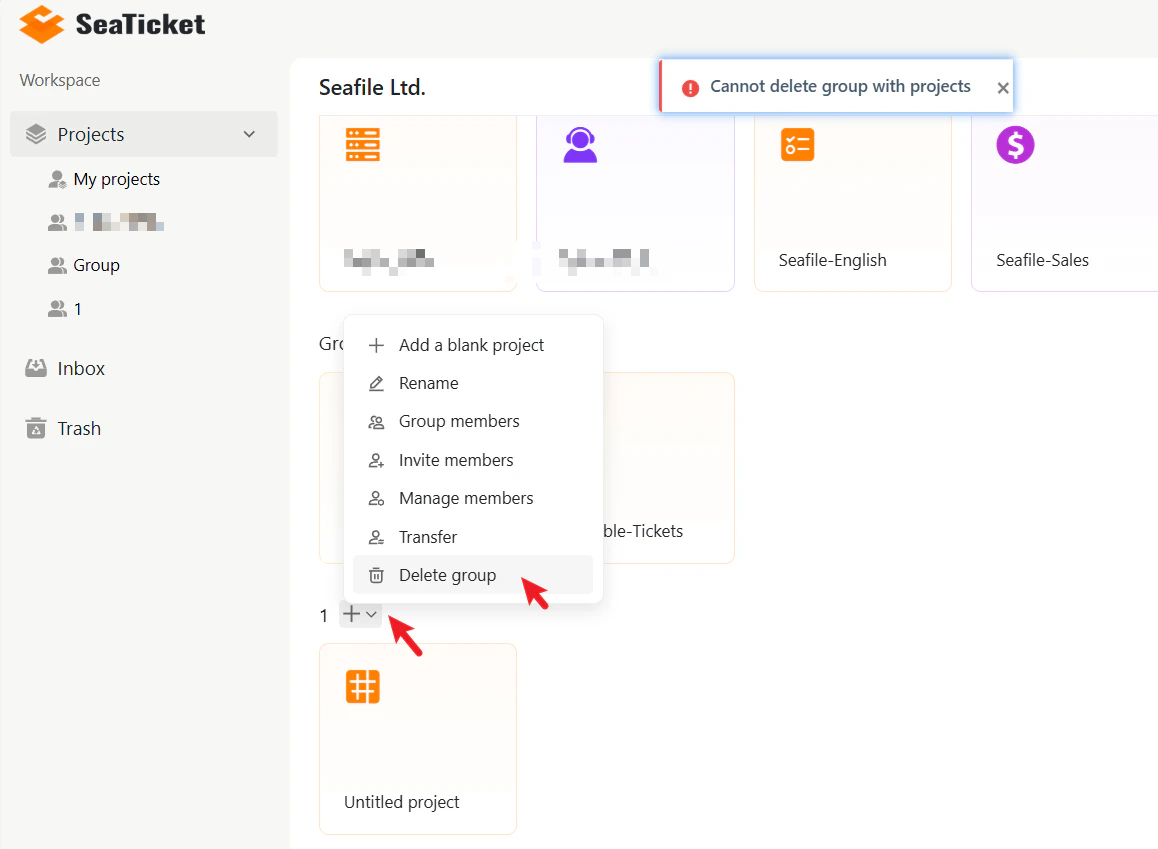Click the Workspace label in sidebar
The height and width of the screenshot is (849, 1158).
[60, 80]
